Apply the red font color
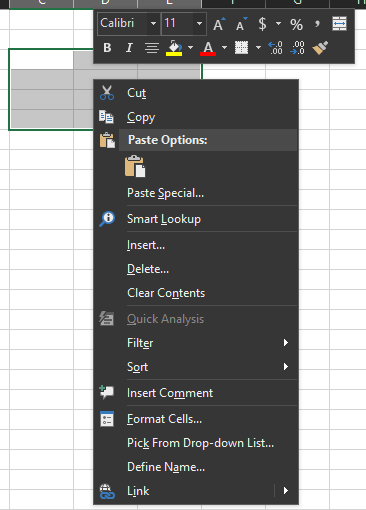The height and width of the screenshot is (510, 366). coord(208,48)
